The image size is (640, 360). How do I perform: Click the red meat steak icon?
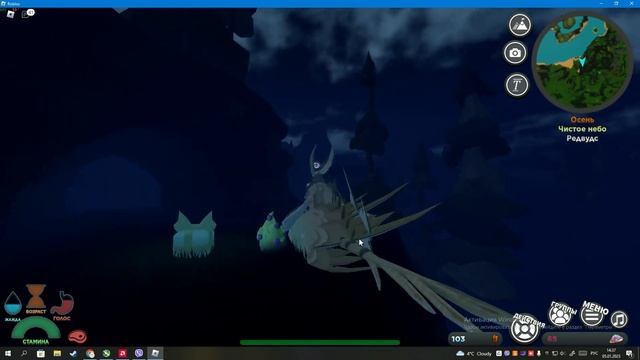tap(78, 337)
